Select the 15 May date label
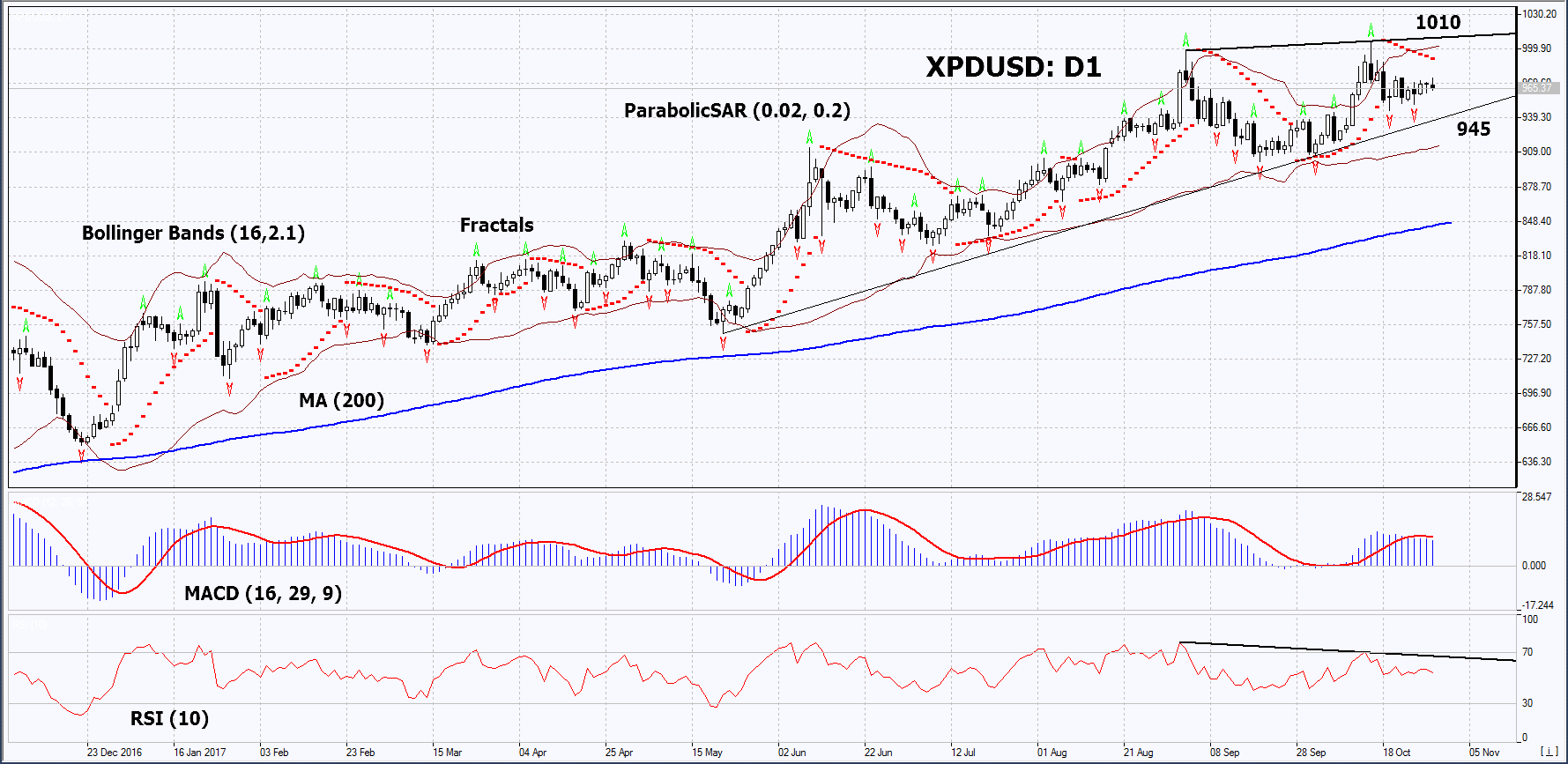This screenshot has height=764, width=1568. (707, 753)
